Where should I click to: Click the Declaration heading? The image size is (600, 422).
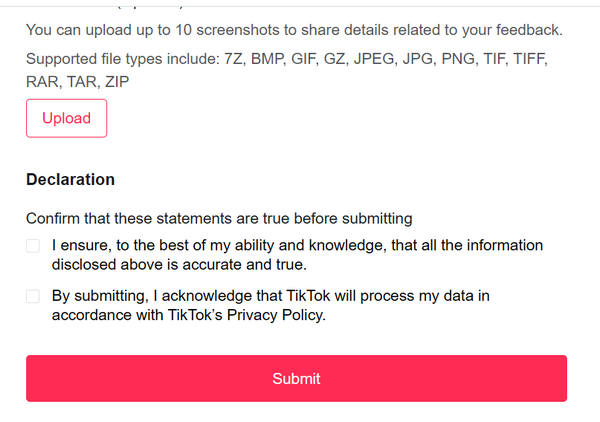coord(70,180)
